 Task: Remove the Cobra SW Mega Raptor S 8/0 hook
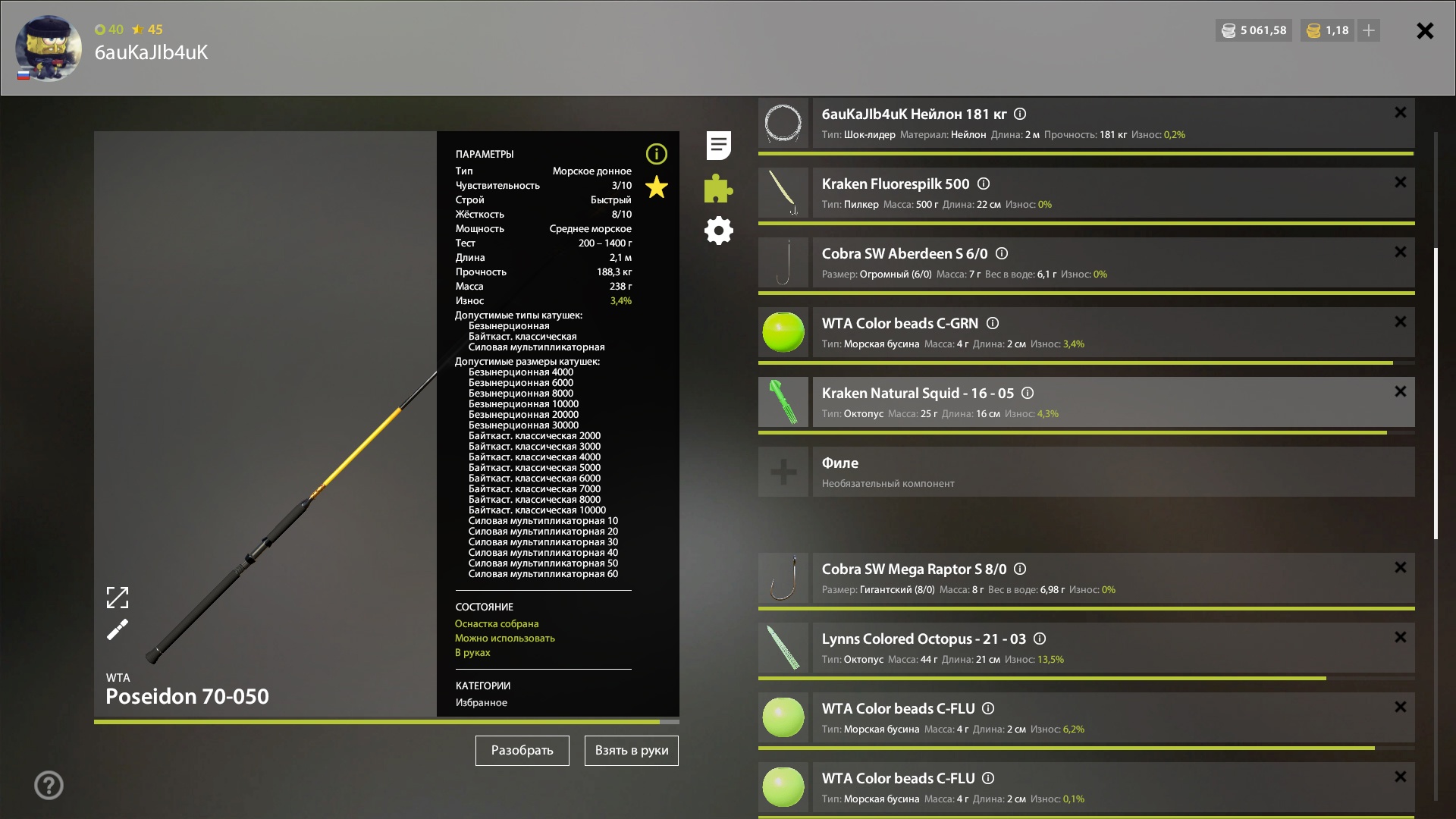[1401, 567]
